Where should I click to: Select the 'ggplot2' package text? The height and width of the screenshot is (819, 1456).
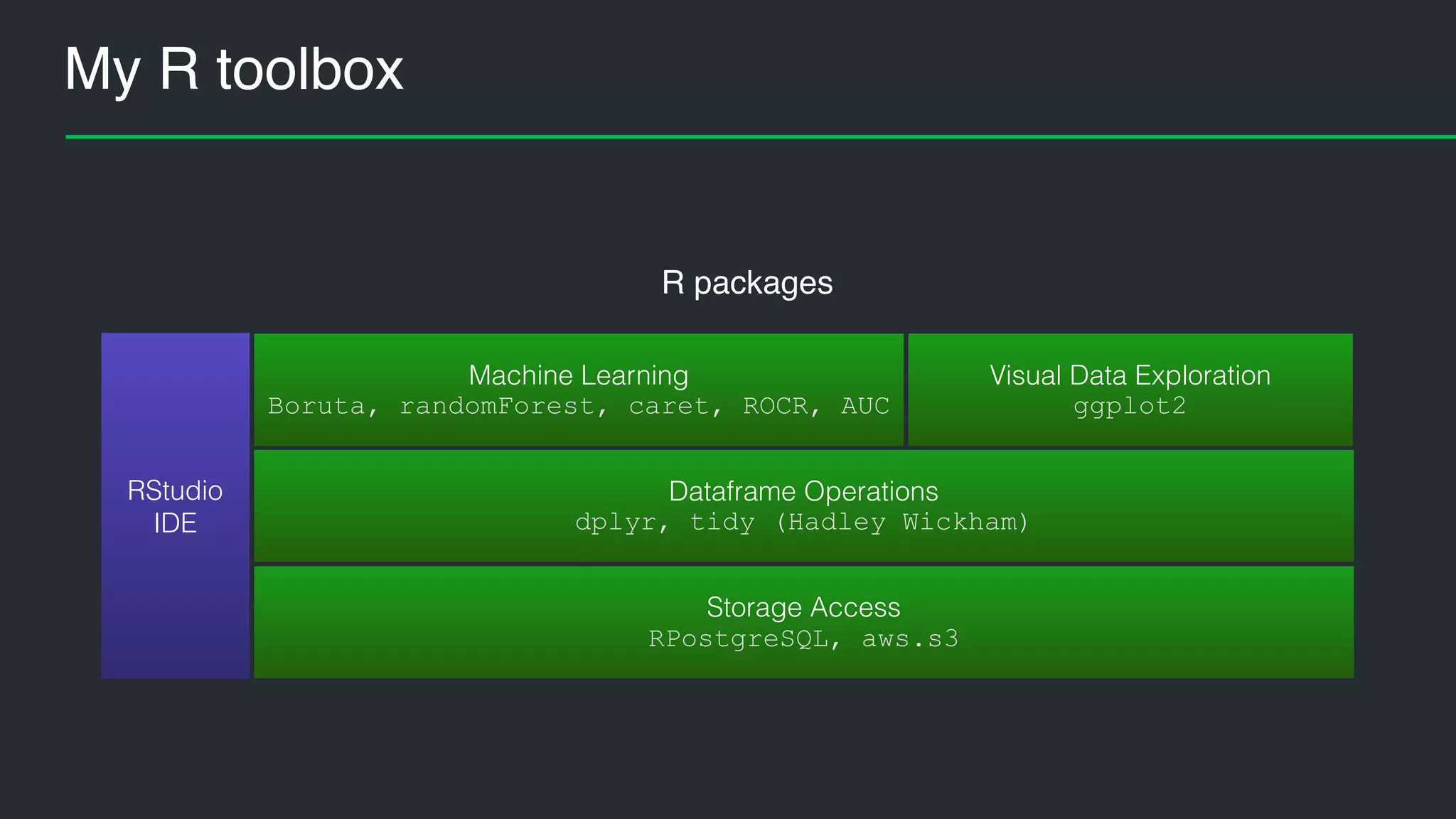pyautogui.click(x=1130, y=407)
